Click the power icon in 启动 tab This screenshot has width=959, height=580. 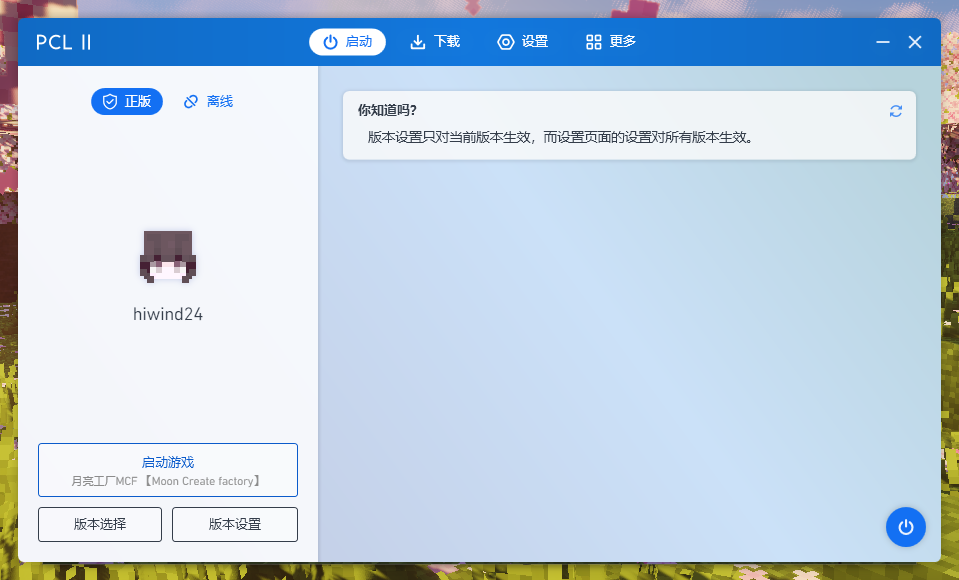330,42
